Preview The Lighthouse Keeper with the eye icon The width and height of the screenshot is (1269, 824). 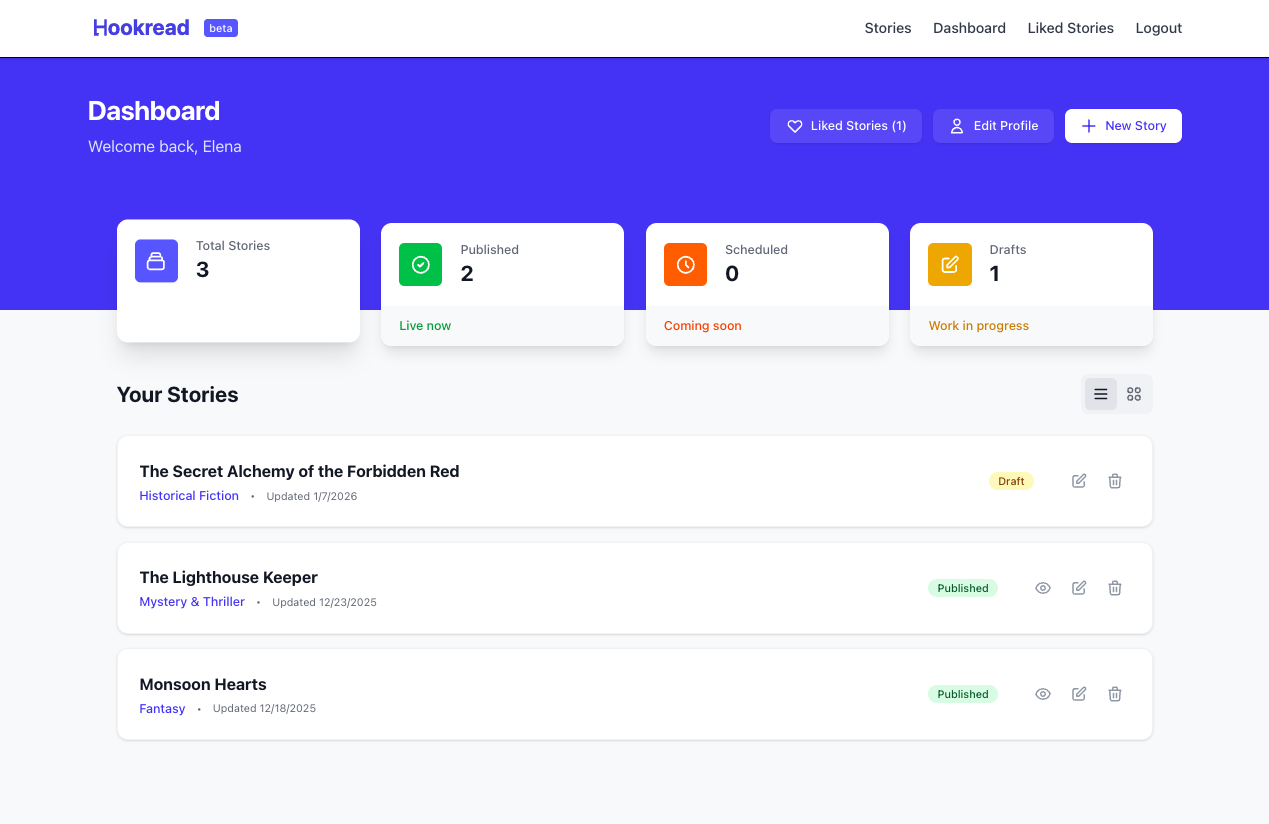tap(1042, 588)
